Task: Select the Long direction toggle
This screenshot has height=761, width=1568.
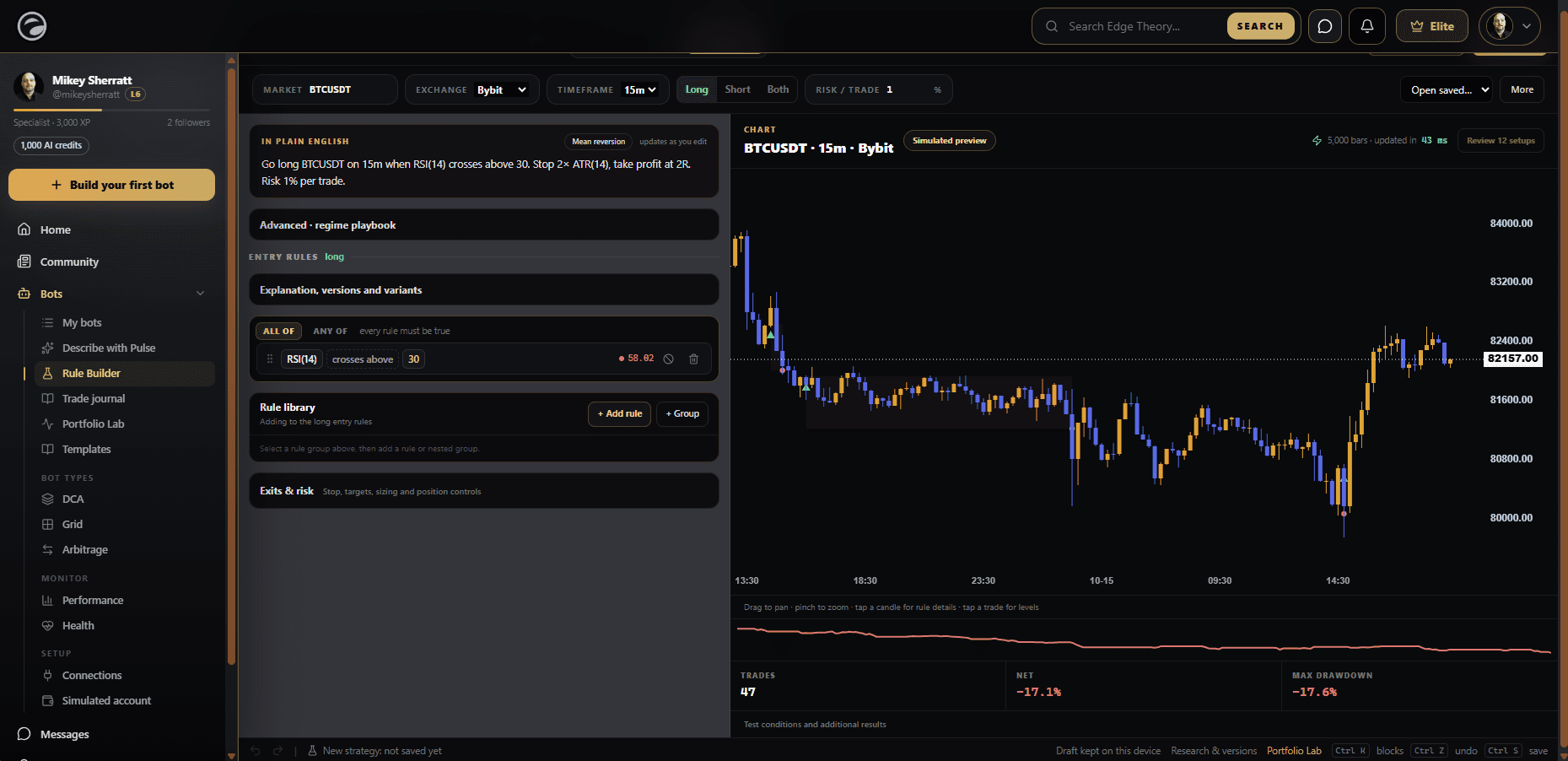Action: (x=697, y=89)
